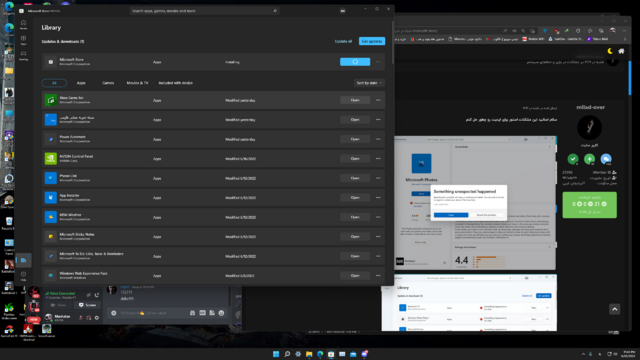Image resolution: width=640 pixels, height=360 pixels.
Task: Open Discord gift icon in message bar
Action: [x=192, y=313]
